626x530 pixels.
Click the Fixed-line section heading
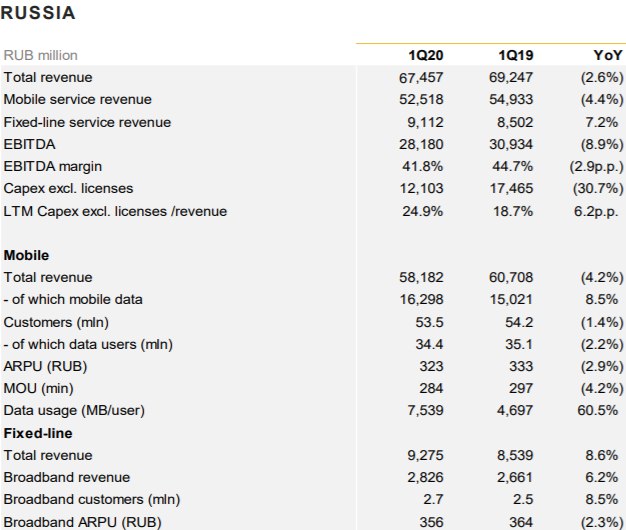coord(38,433)
